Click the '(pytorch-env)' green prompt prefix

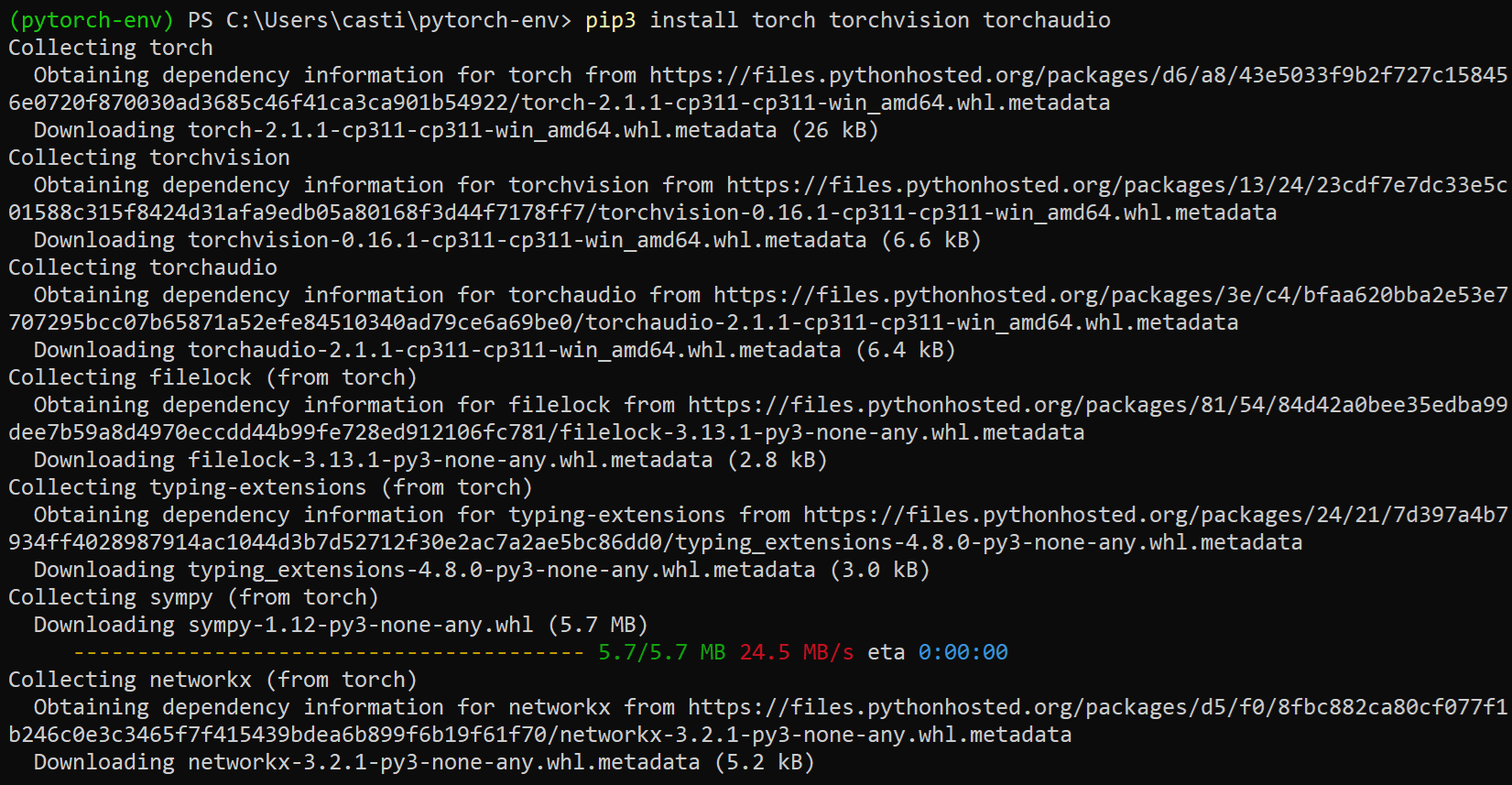point(91,20)
